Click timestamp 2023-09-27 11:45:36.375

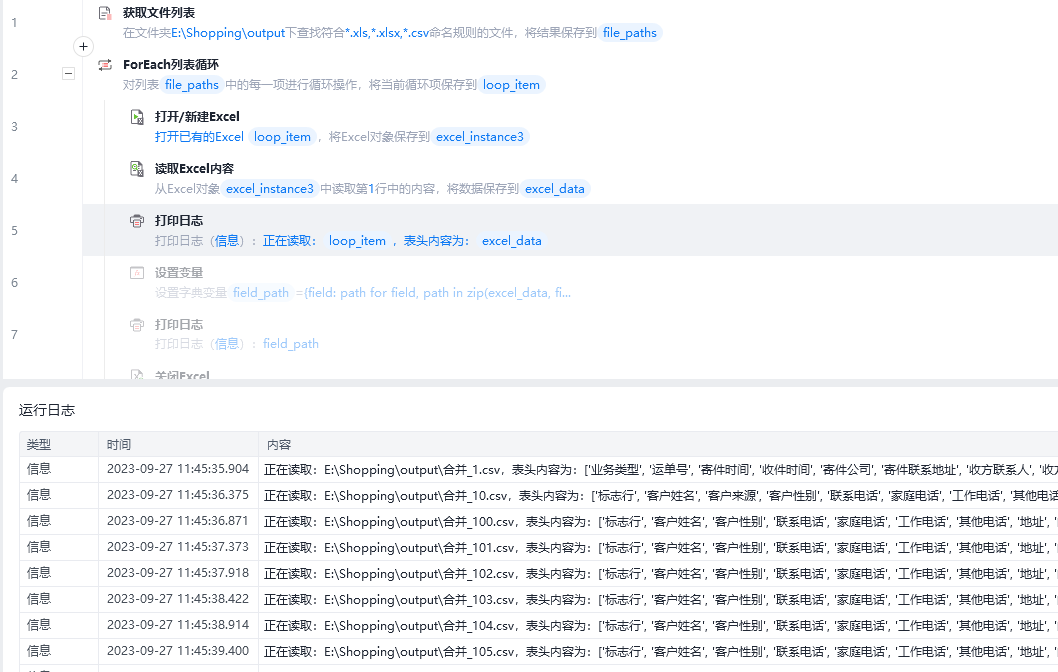pos(178,495)
